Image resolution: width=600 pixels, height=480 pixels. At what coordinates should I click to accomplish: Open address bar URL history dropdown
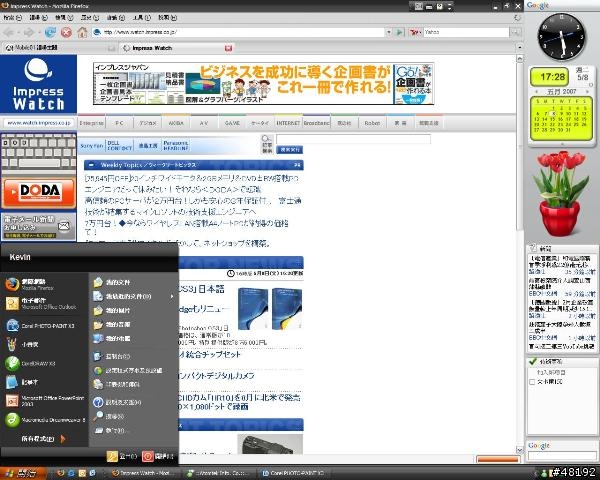[x=389, y=33]
